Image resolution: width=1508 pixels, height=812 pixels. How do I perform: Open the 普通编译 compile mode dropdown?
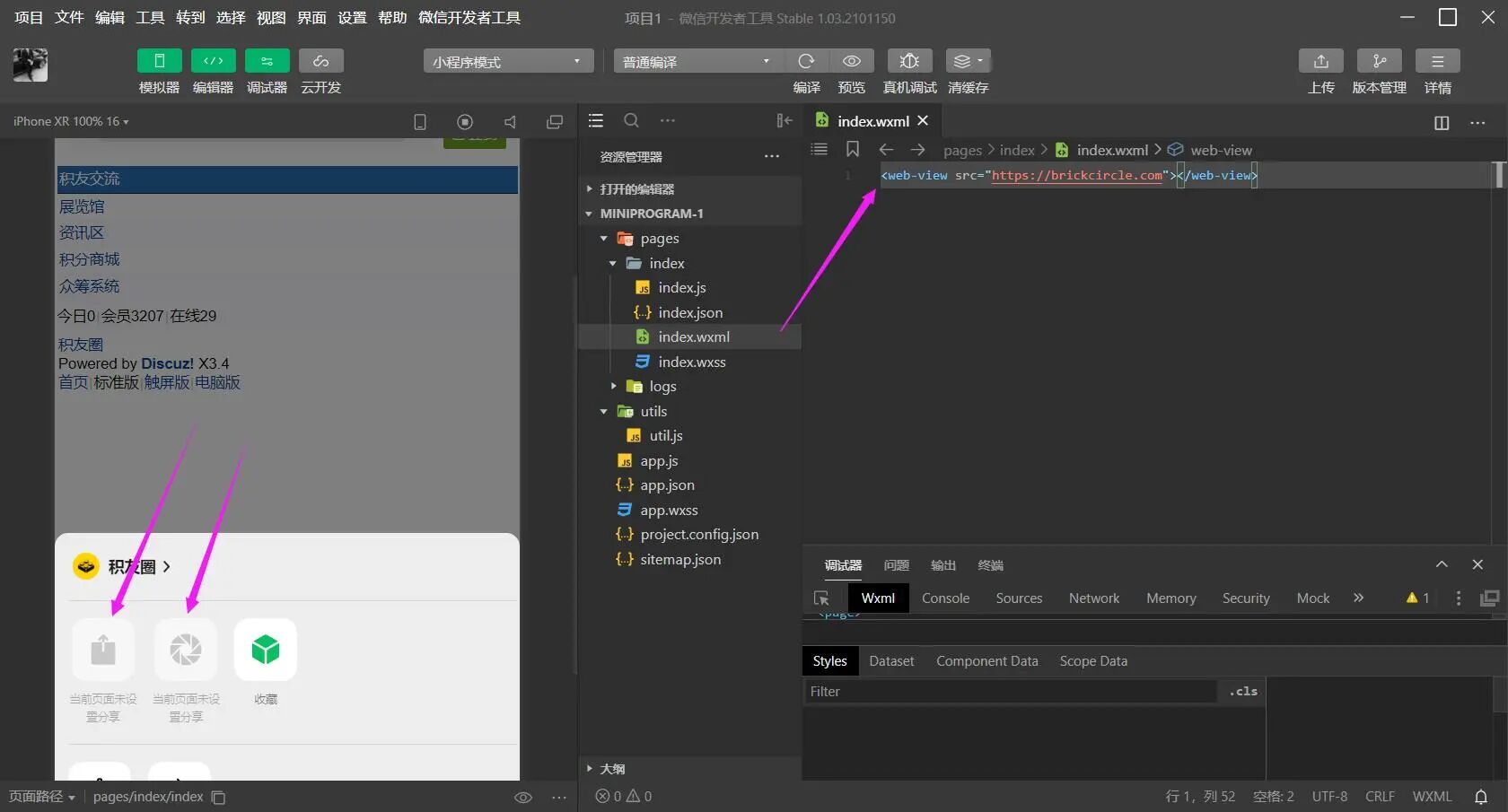698,61
